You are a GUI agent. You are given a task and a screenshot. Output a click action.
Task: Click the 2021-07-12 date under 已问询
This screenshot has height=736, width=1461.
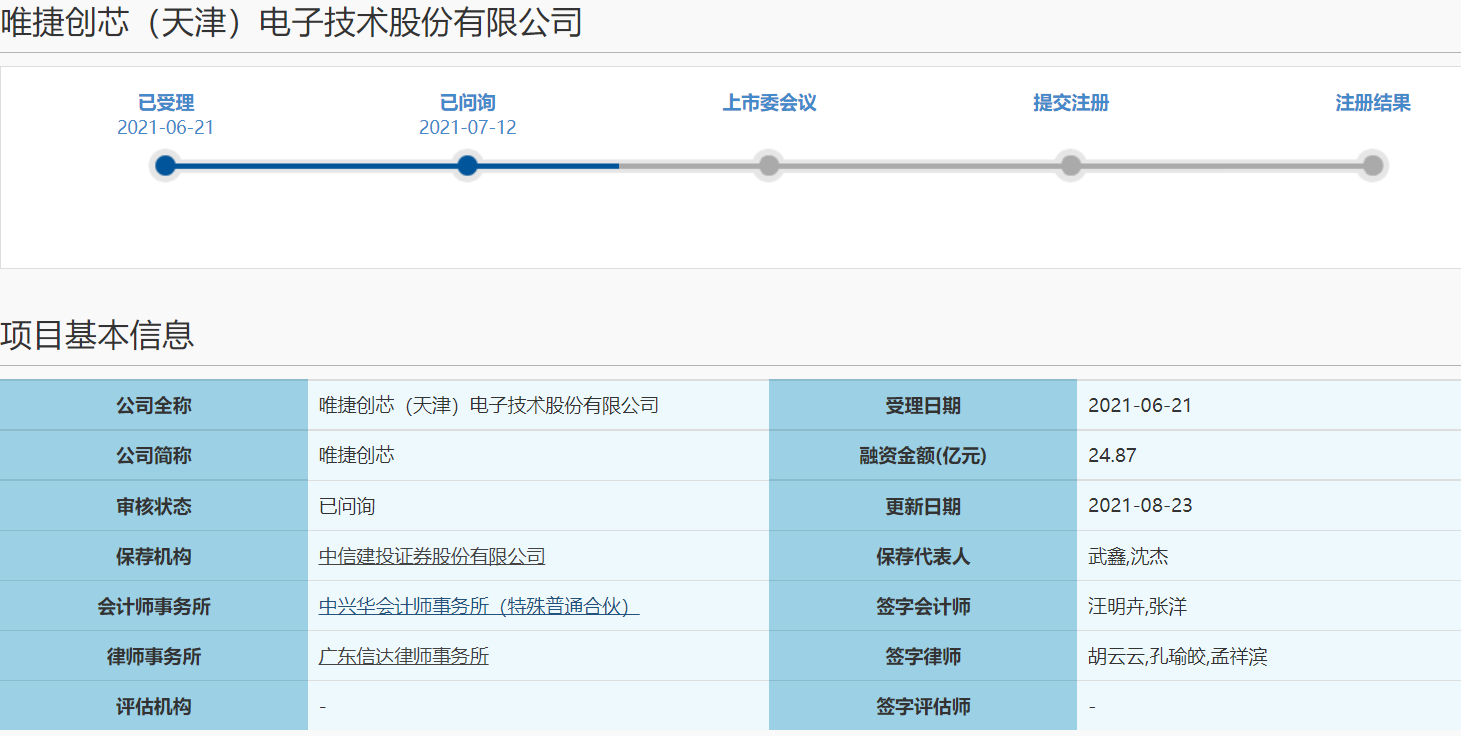[467, 128]
